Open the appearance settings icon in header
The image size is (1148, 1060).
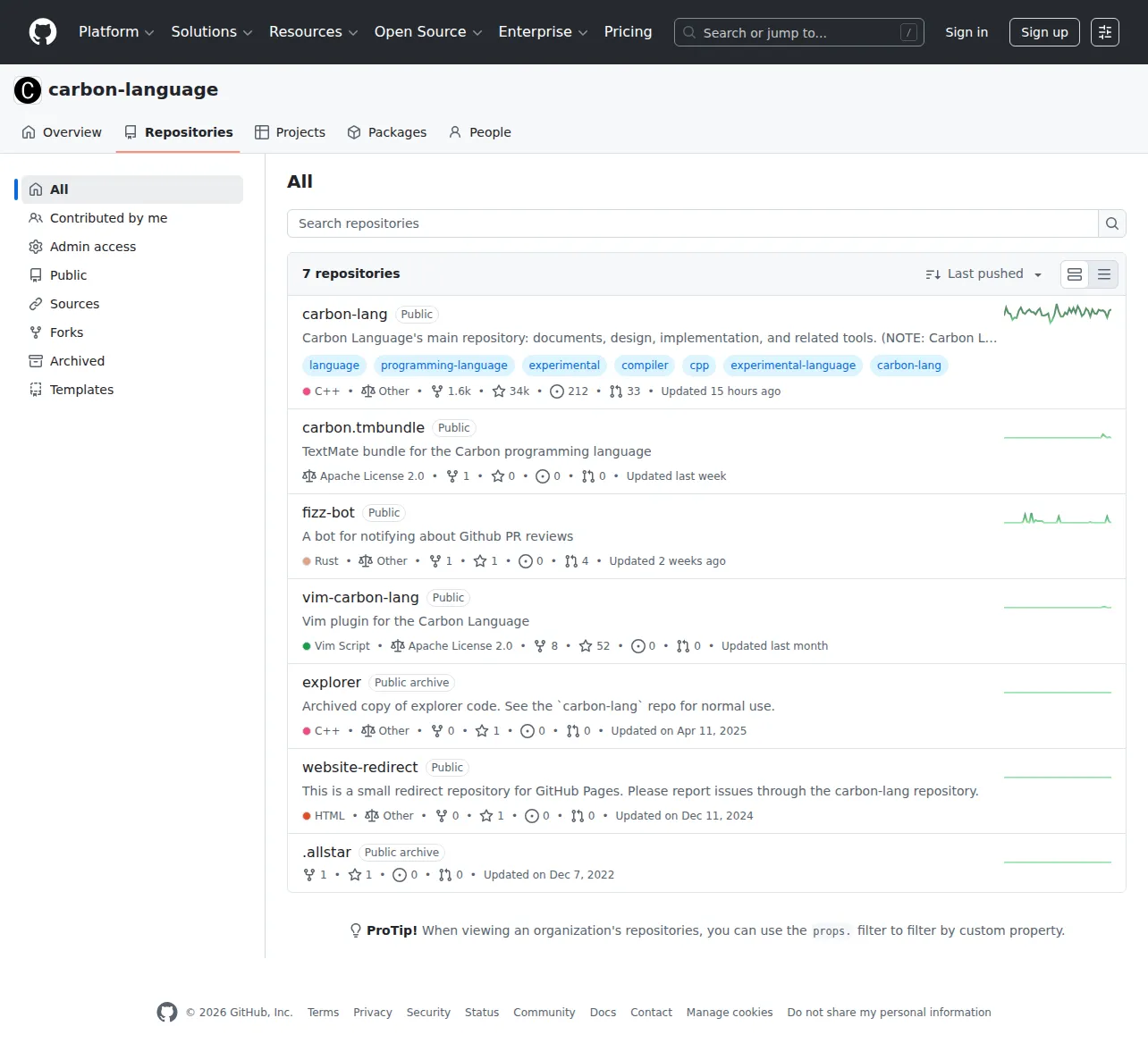pos(1105,32)
